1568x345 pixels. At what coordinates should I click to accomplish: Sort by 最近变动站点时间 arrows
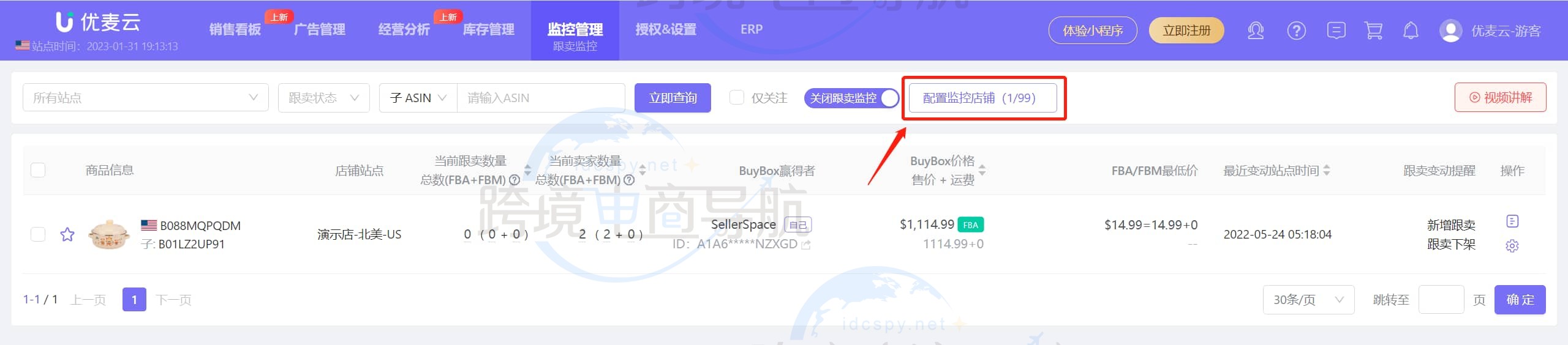pyautogui.click(x=1327, y=170)
